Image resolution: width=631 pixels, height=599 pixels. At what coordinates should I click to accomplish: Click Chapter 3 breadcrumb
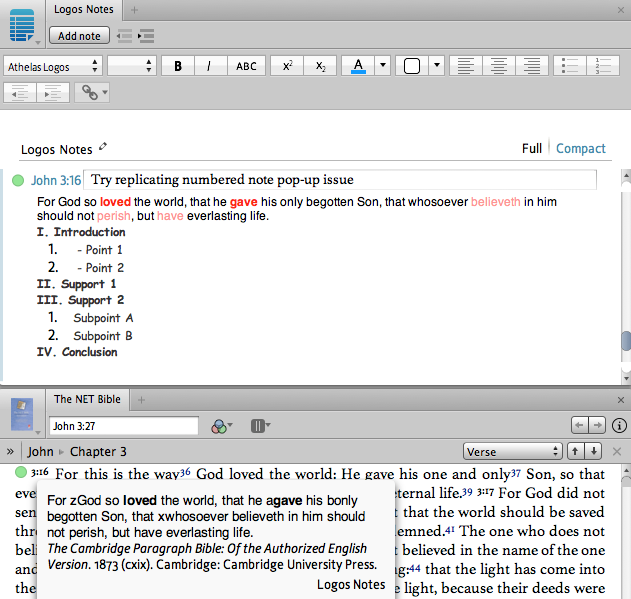98,452
